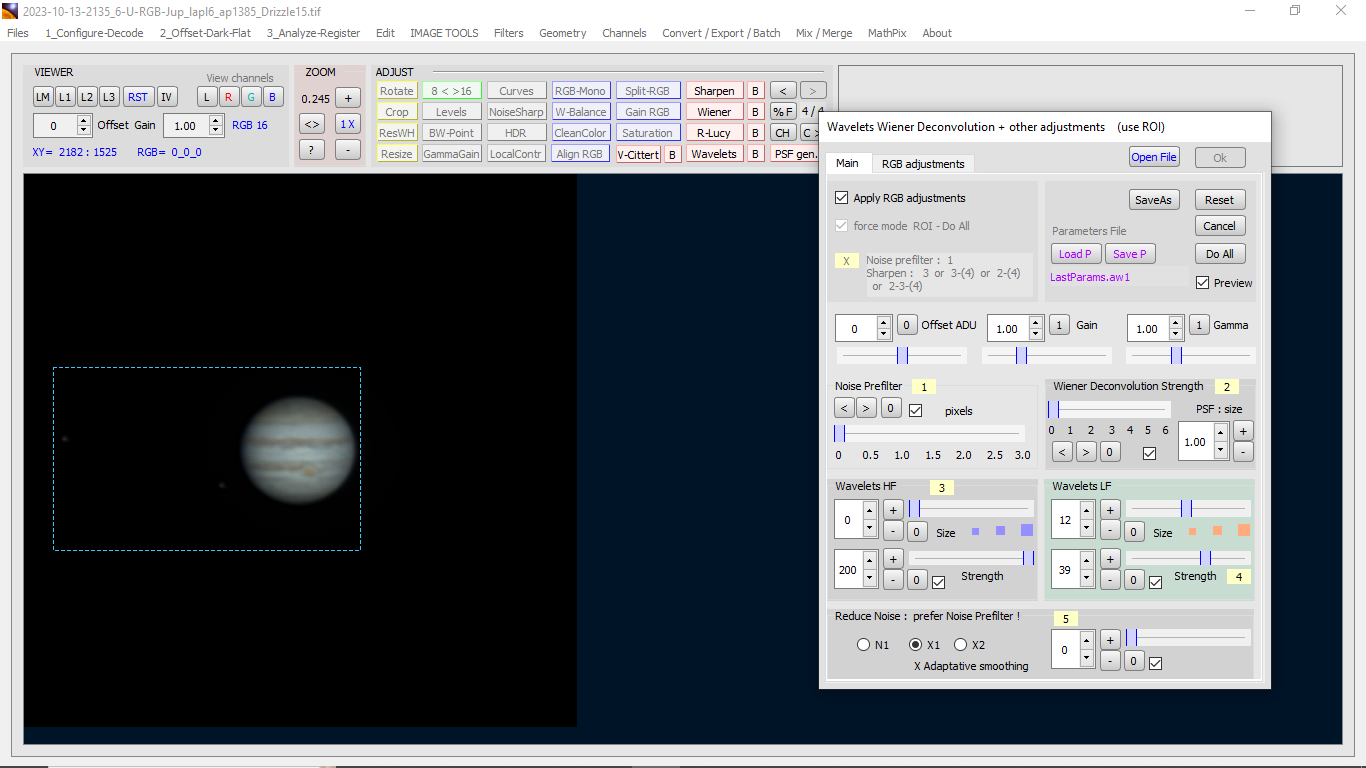
Task: Click the Wiener Deconvolution Strength slider
Action: (1108, 409)
